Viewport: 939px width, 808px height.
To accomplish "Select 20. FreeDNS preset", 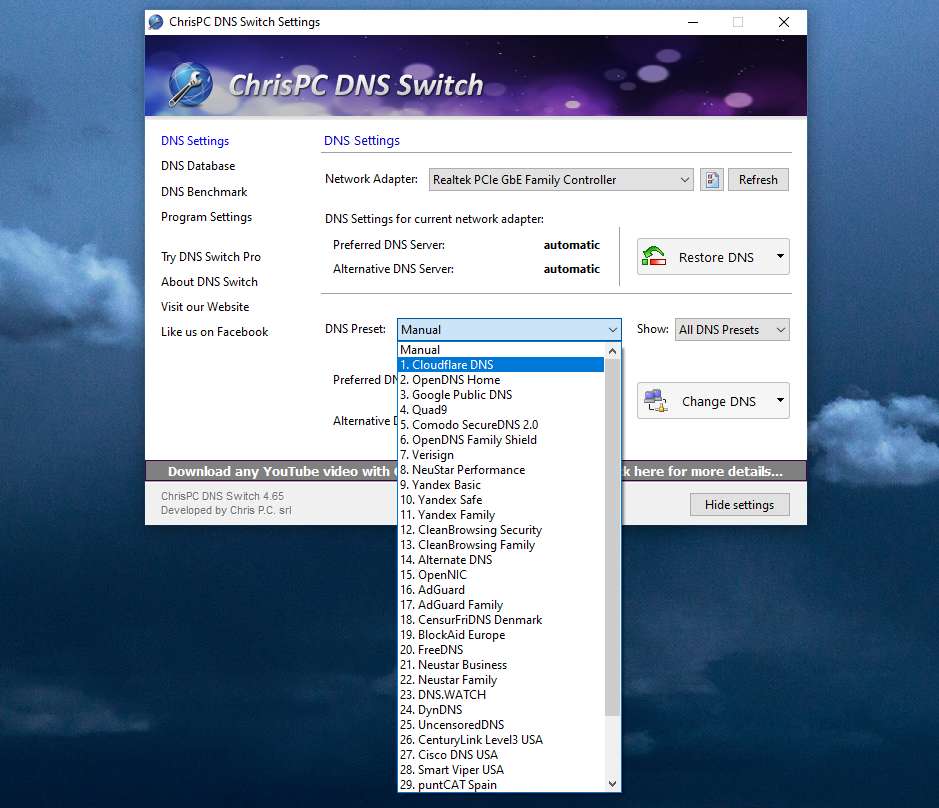I will [x=501, y=650].
